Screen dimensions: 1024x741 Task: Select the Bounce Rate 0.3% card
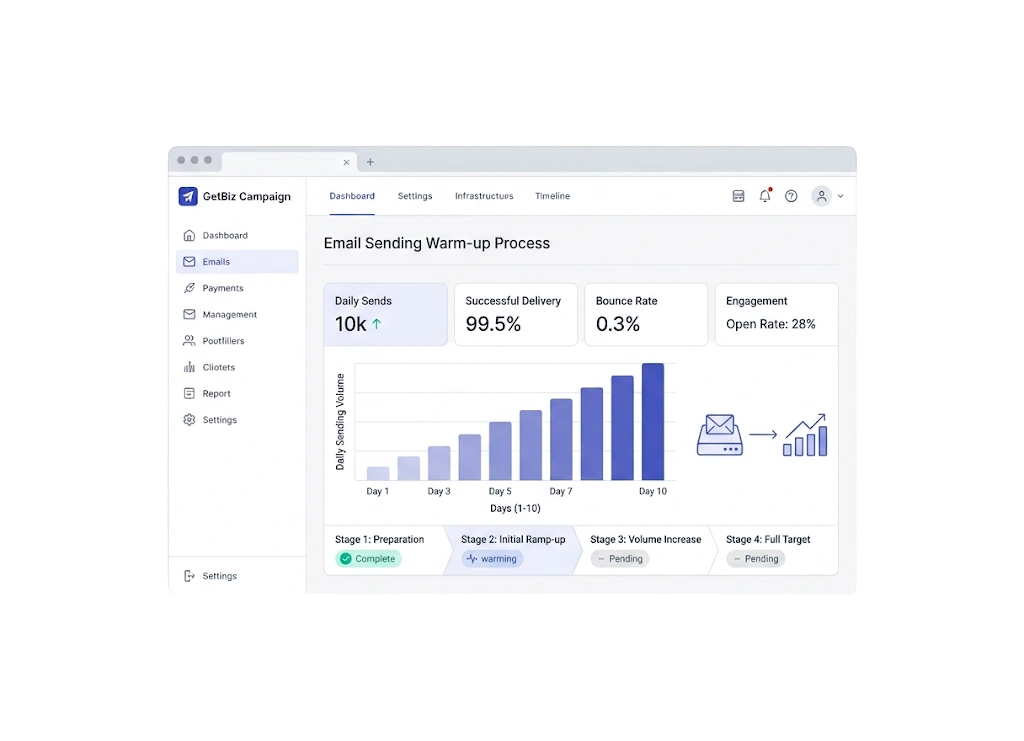[x=646, y=314]
